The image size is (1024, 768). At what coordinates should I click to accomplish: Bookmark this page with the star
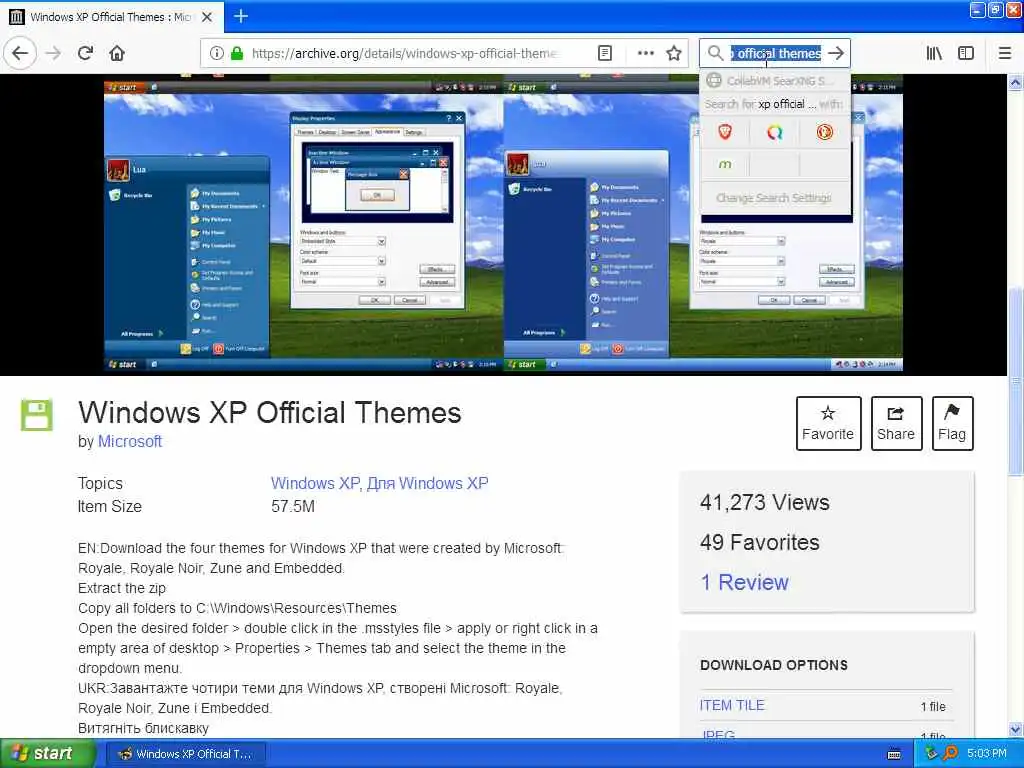[x=674, y=53]
